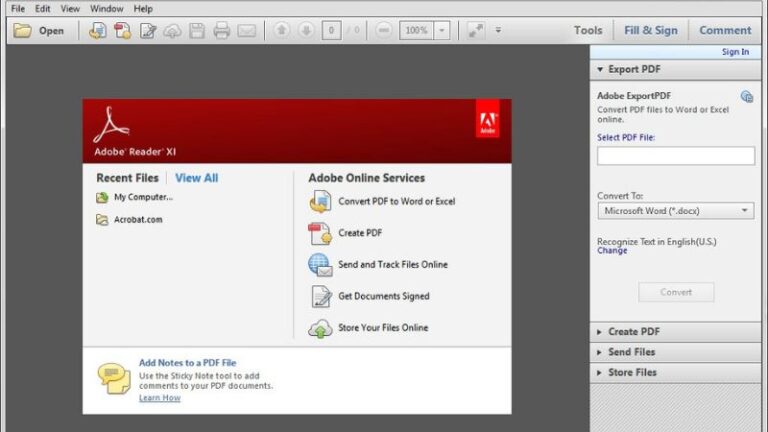Click the Change language link
This screenshot has width=768, height=432.
[612, 251]
